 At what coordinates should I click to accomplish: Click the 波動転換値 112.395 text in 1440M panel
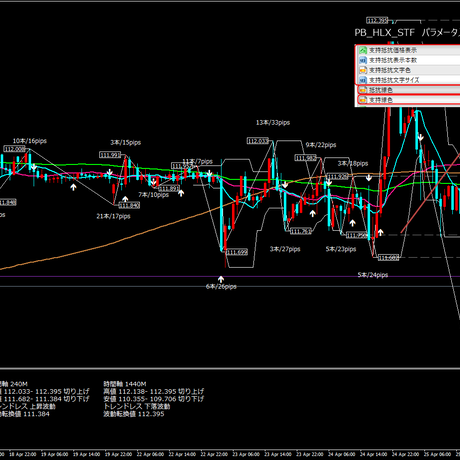click(x=134, y=414)
